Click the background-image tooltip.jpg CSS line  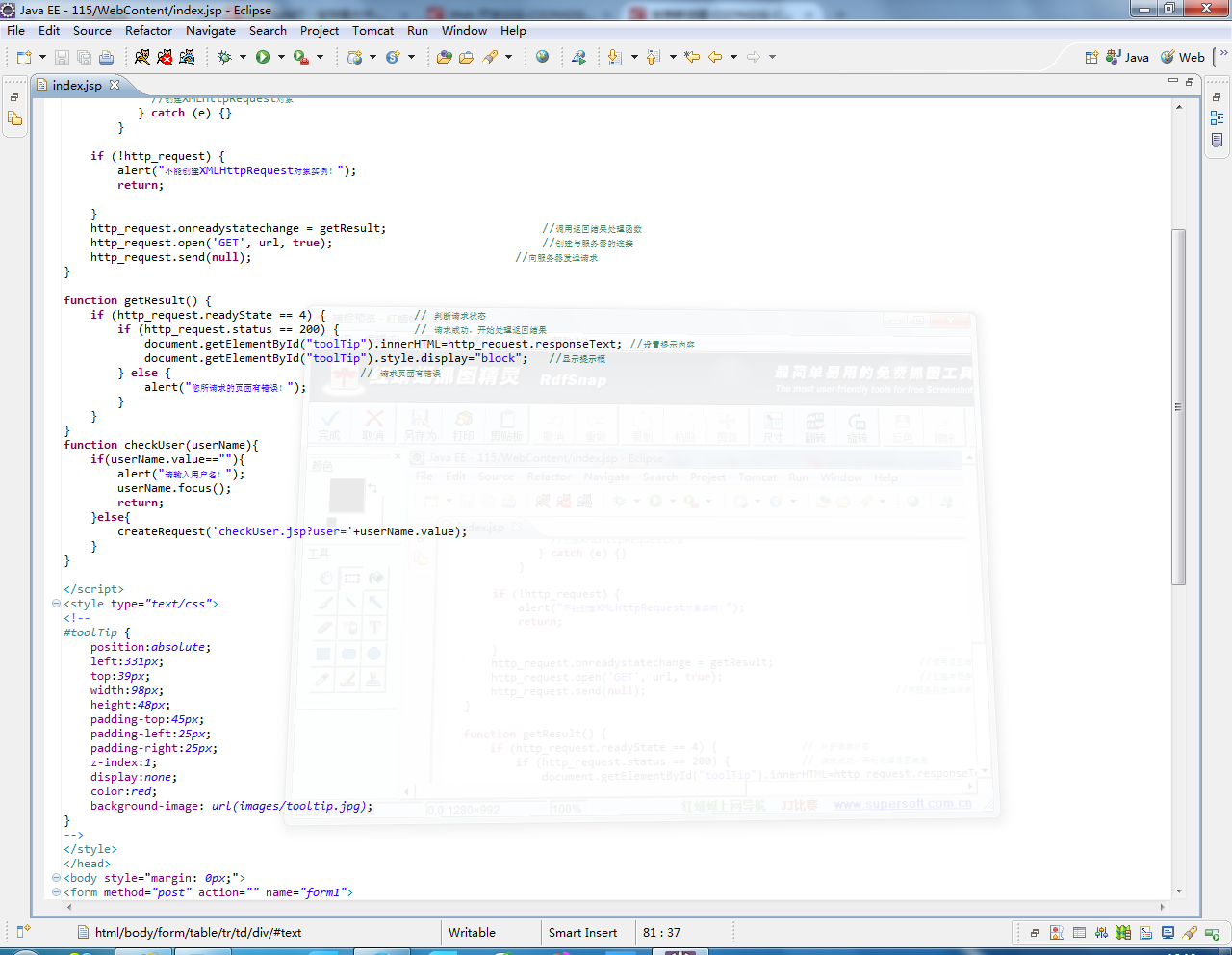point(231,806)
